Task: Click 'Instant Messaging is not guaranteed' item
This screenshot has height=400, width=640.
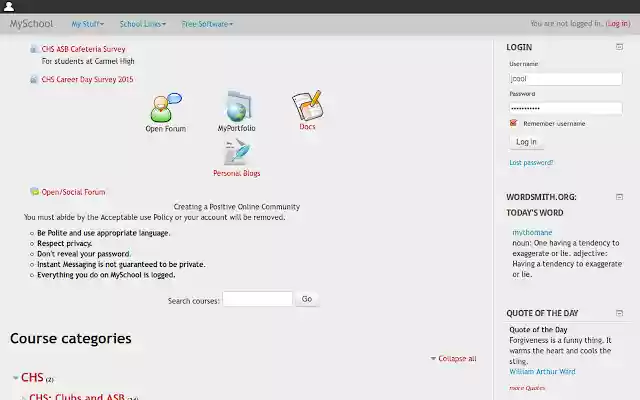Action: pos(121,264)
